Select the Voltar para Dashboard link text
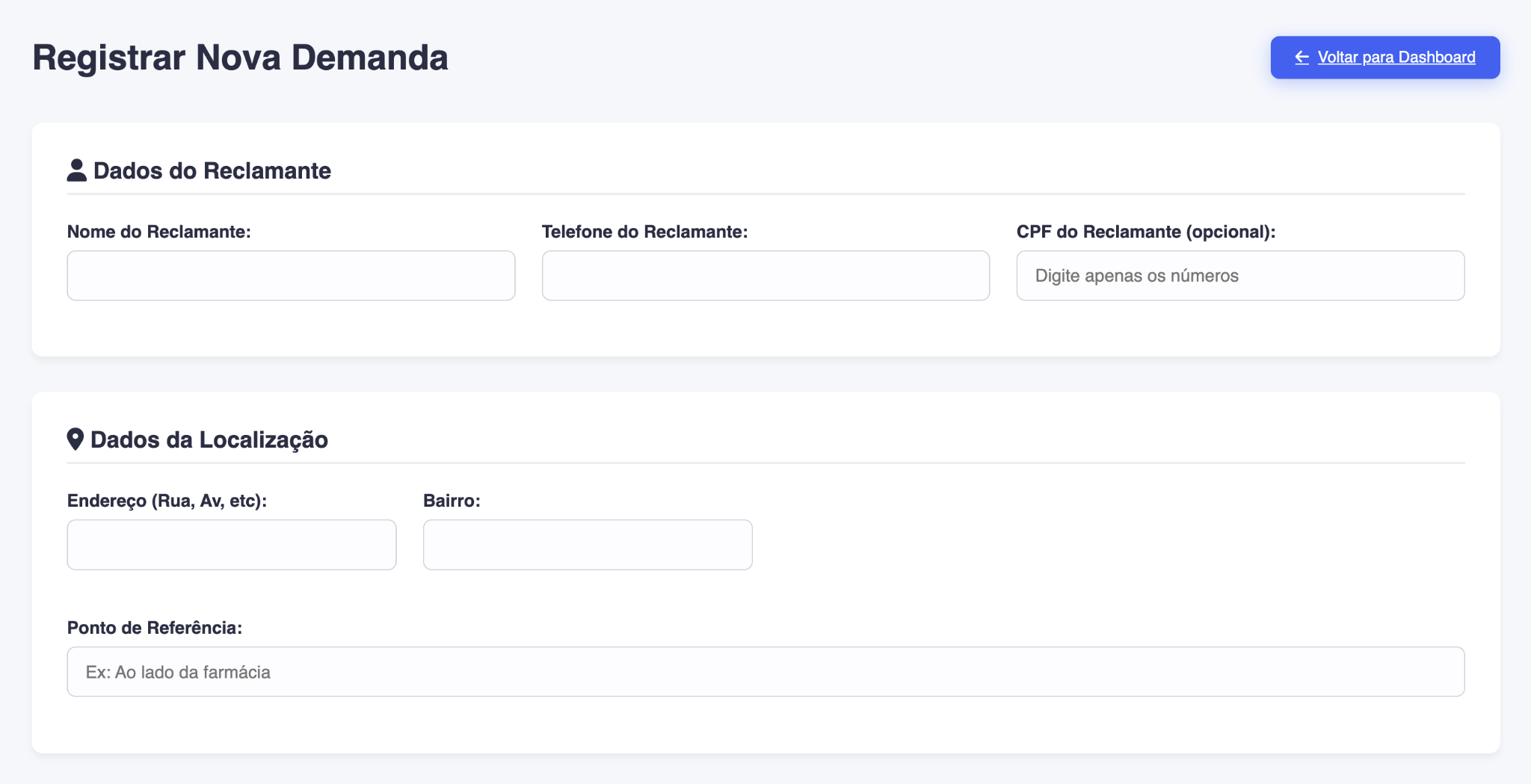 (x=1397, y=57)
